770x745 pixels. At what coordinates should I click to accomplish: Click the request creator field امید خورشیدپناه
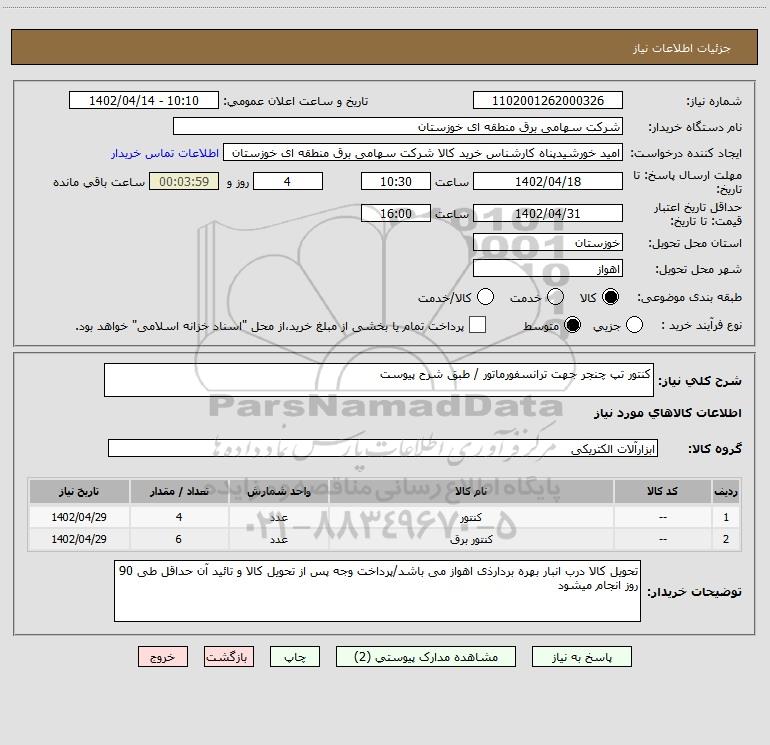(x=423, y=153)
